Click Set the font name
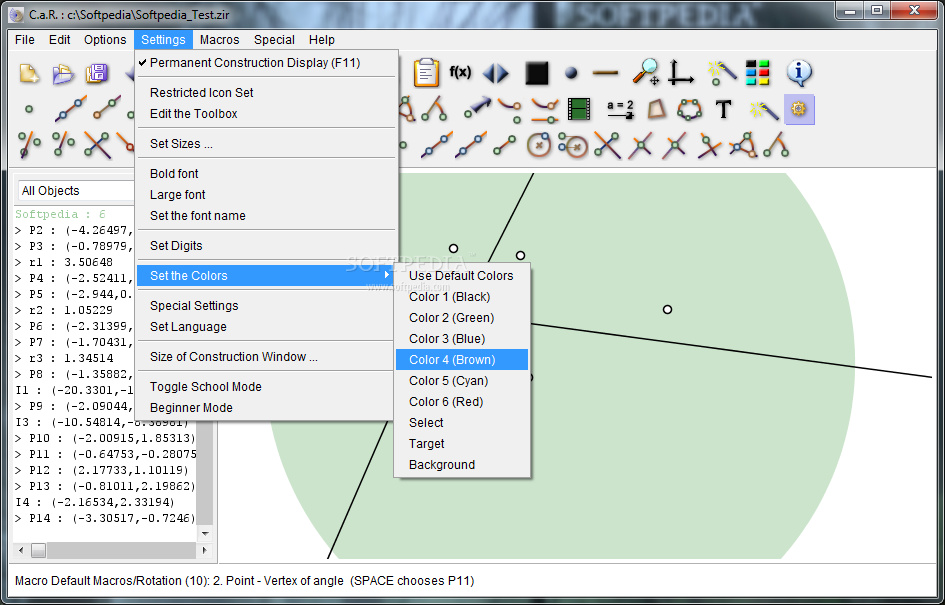This screenshot has width=945, height=605. (266, 216)
